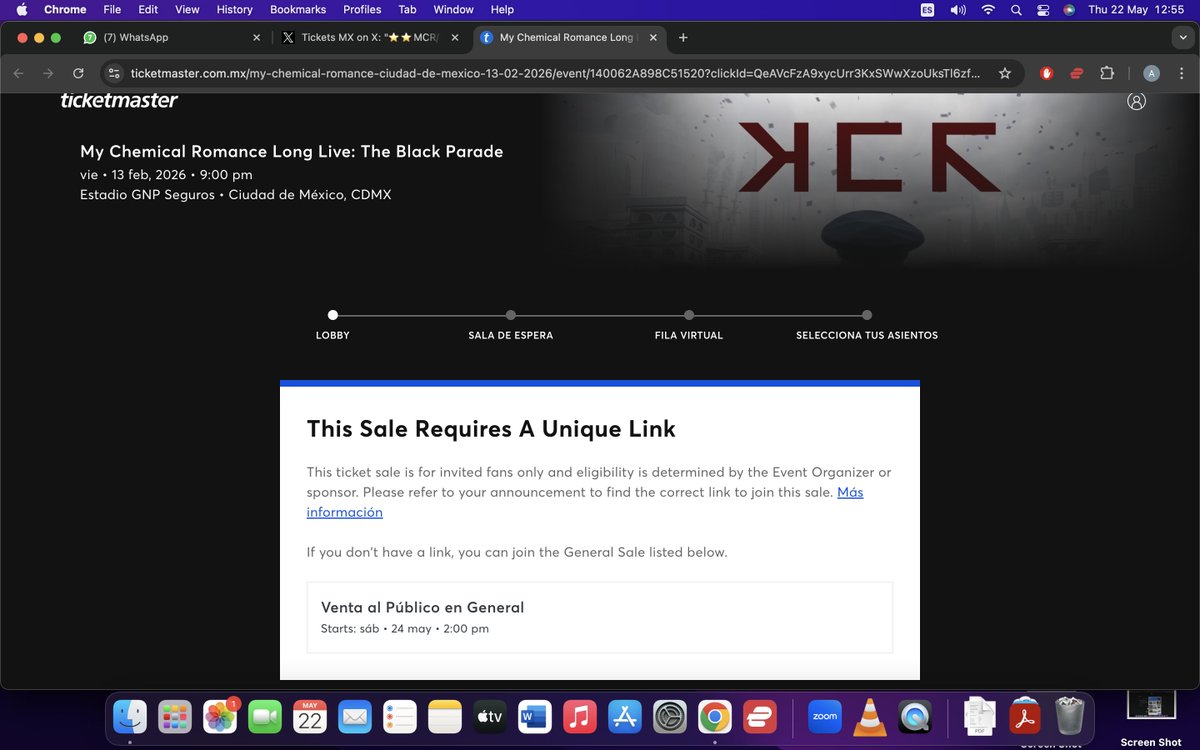The image size is (1200, 750).
Task: Open App Store from the Dock
Action: click(x=624, y=716)
